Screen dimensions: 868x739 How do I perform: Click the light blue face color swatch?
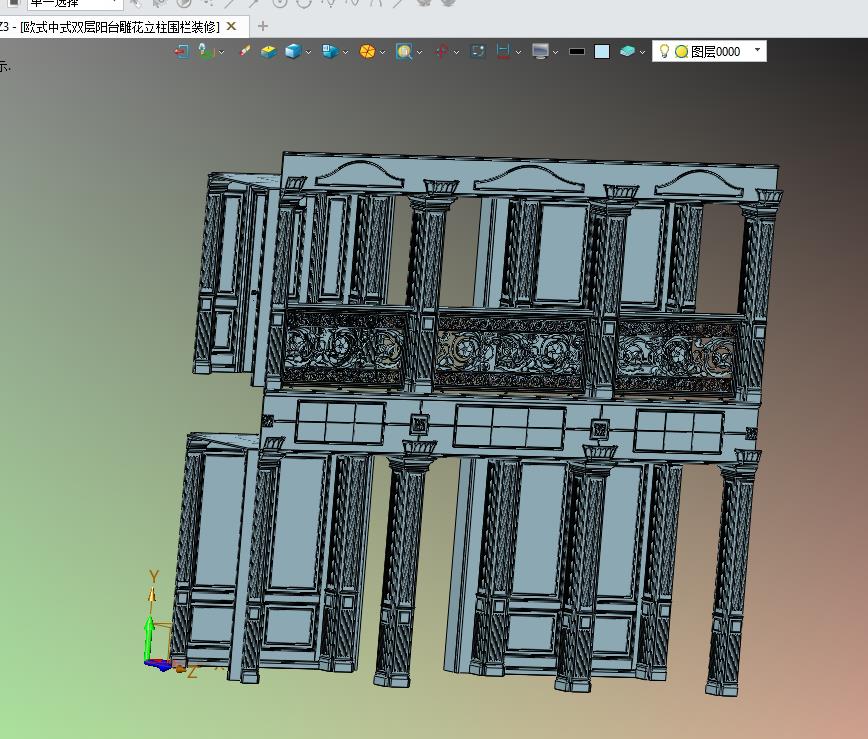(x=601, y=51)
